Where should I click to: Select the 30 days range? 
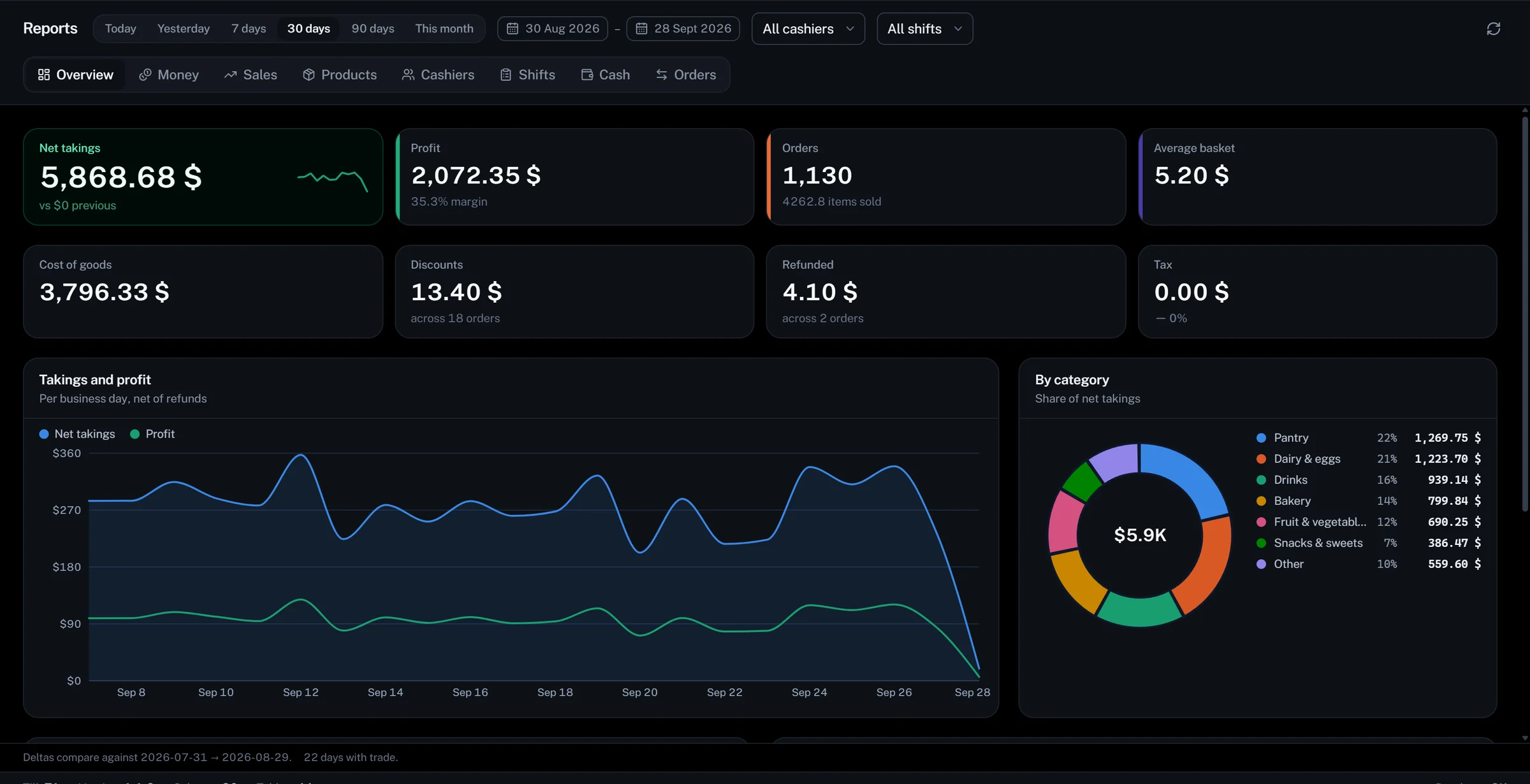[x=309, y=29]
